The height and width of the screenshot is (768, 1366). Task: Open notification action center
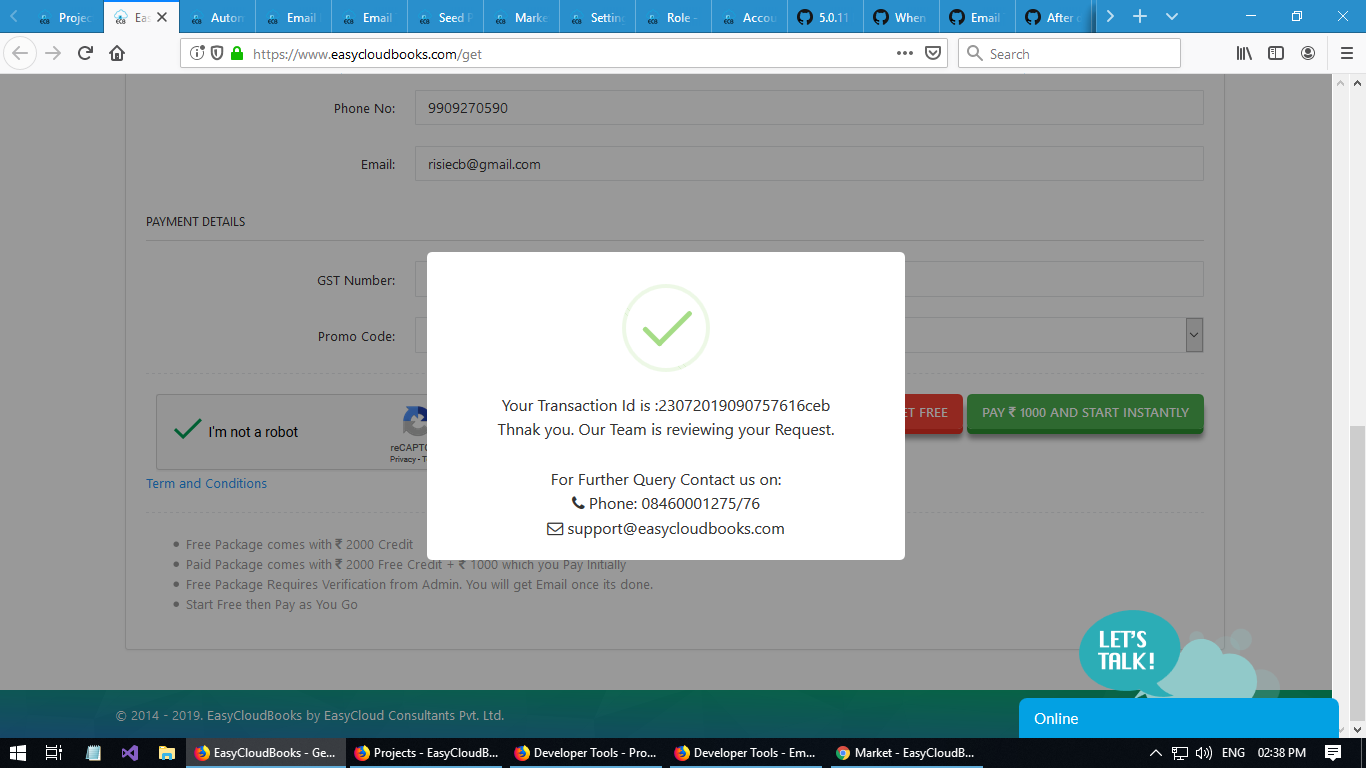coord(1333,752)
